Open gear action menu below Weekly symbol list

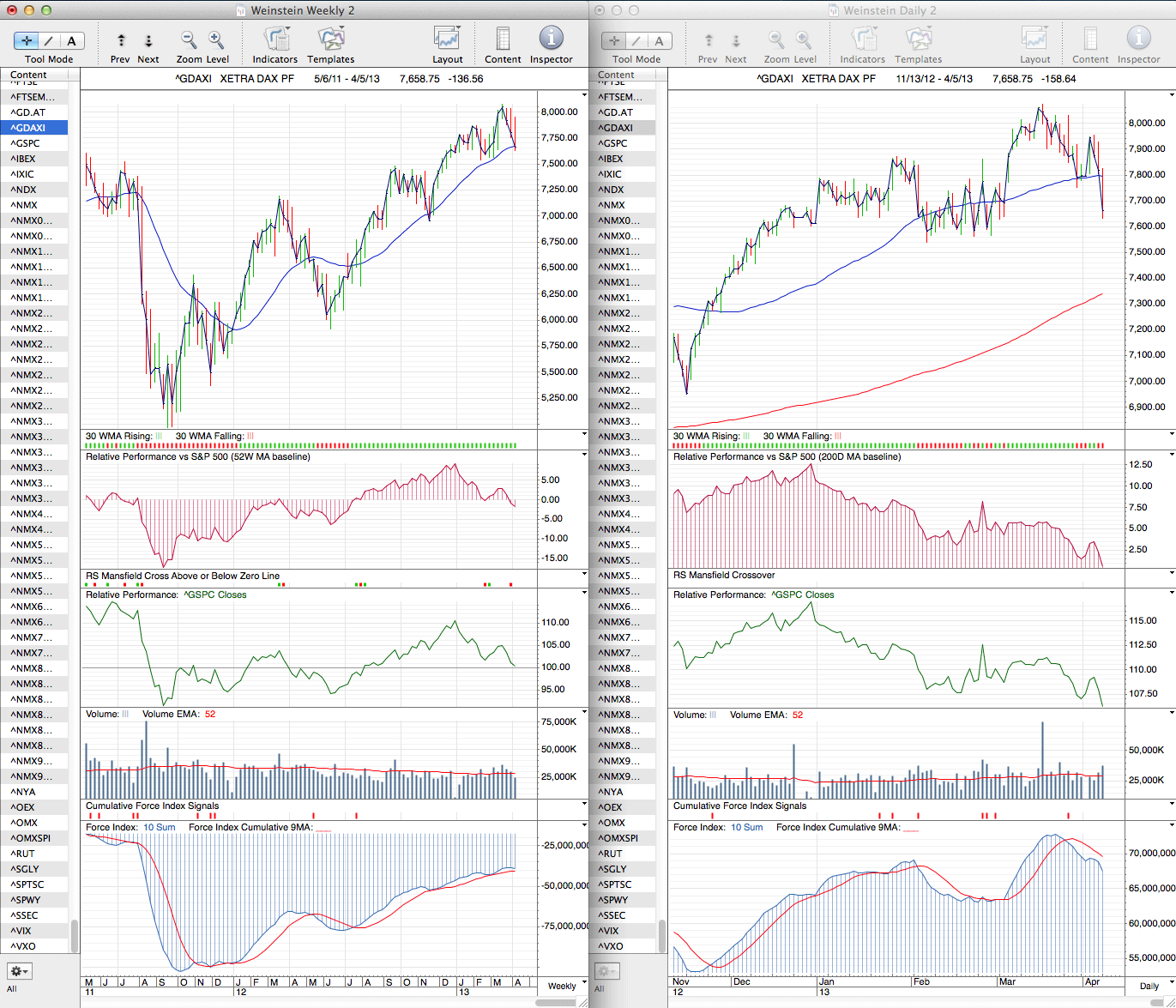tap(19, 971)
